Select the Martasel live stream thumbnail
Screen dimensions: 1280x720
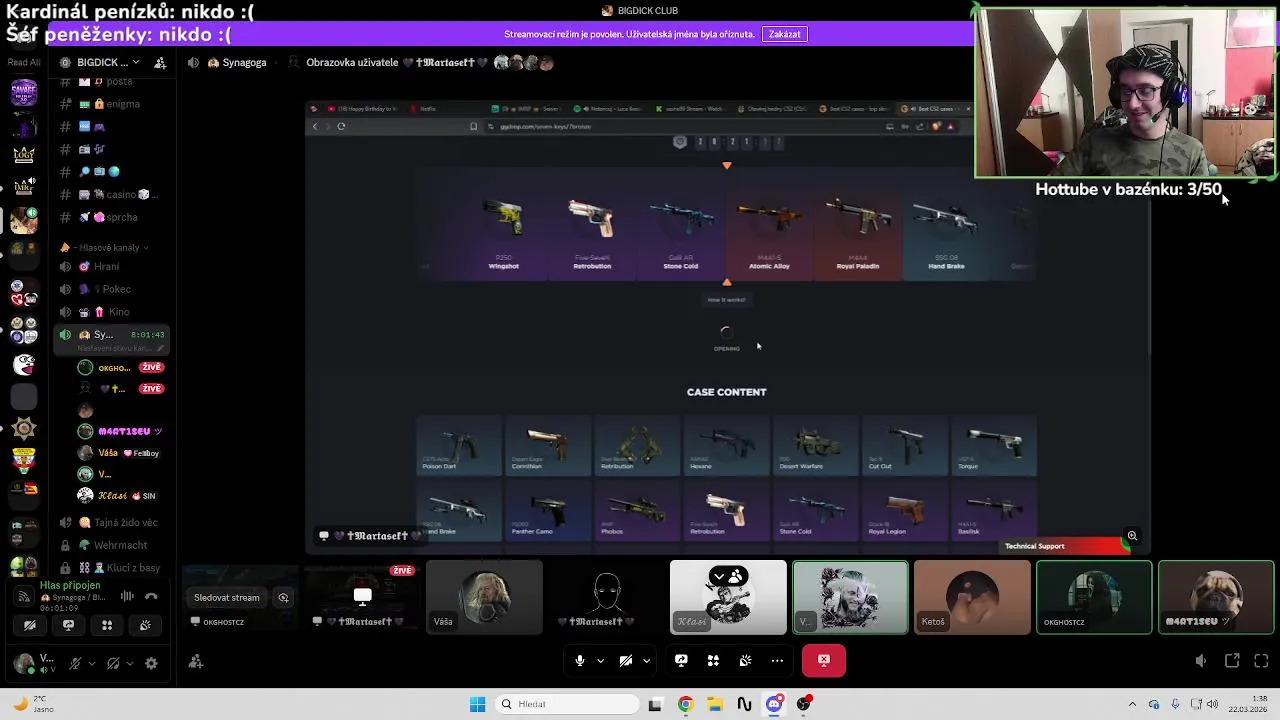(x=361, y=597)
